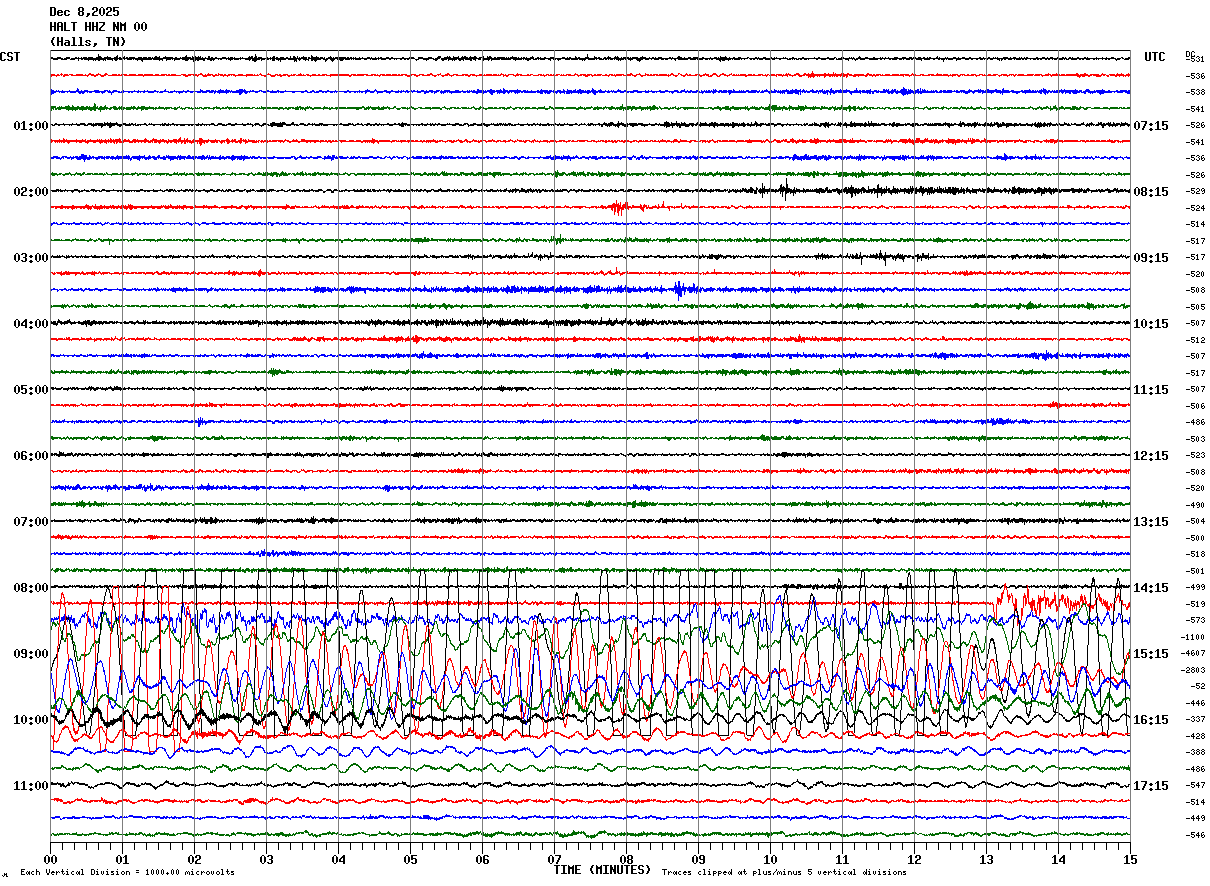The width and height of the screenshot is (1210, 886).
Task: Pick minute 01 on the time axis
Action: click(122, 859)
